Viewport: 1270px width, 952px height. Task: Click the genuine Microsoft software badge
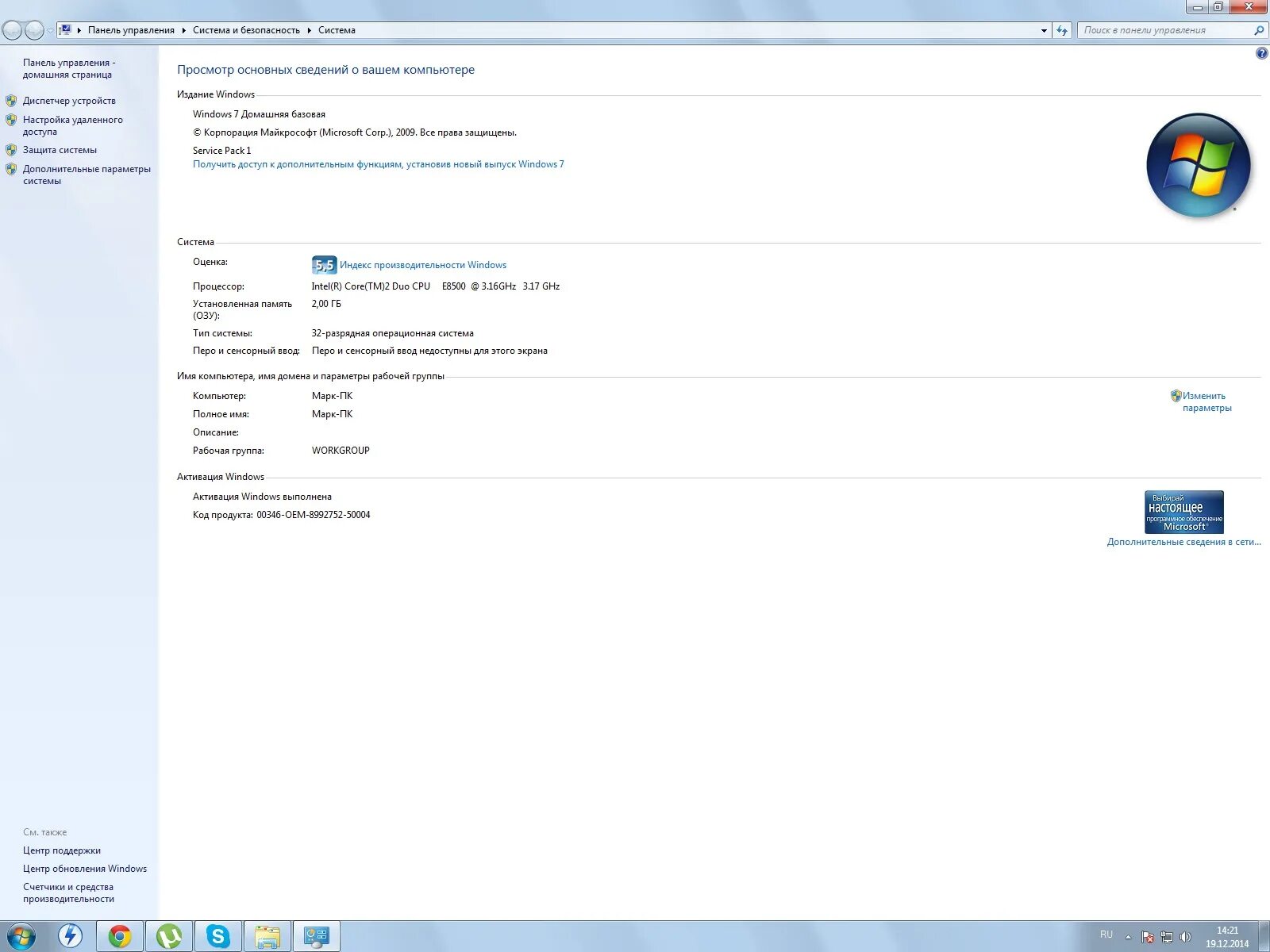[1183, 512]
